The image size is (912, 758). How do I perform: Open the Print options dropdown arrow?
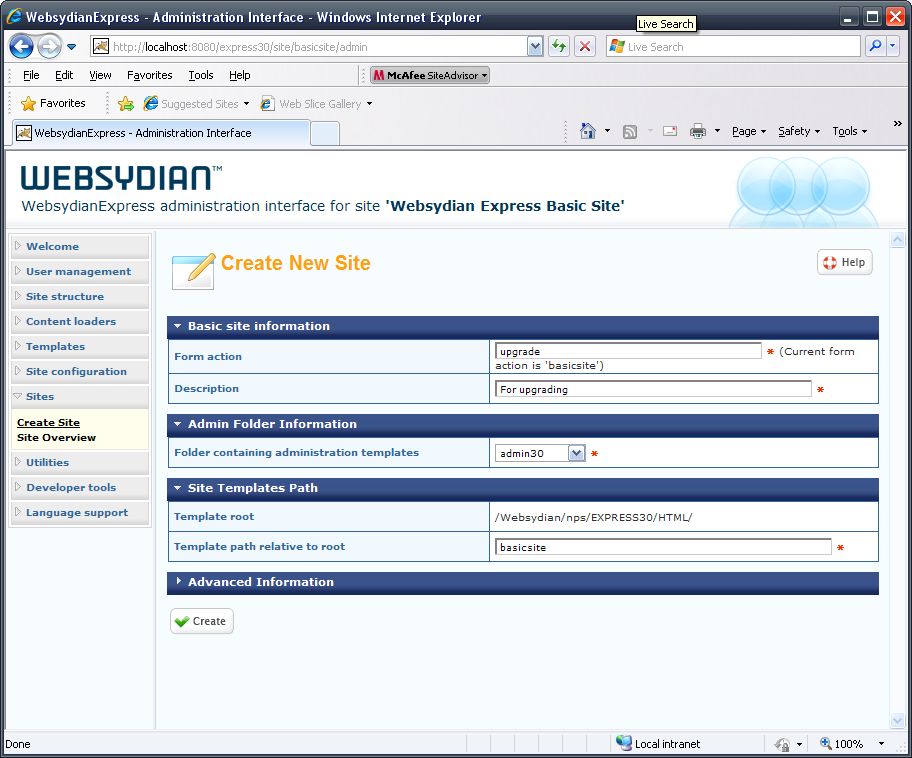[x=717, y=131]
